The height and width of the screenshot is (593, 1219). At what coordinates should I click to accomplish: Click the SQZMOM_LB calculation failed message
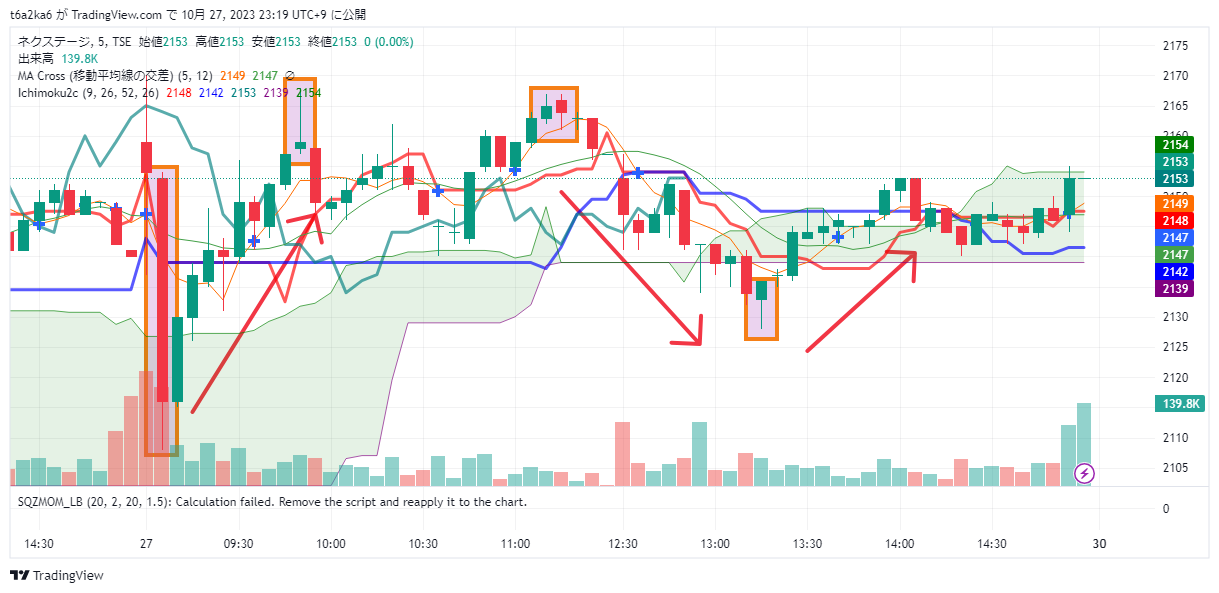click(272, 501)
